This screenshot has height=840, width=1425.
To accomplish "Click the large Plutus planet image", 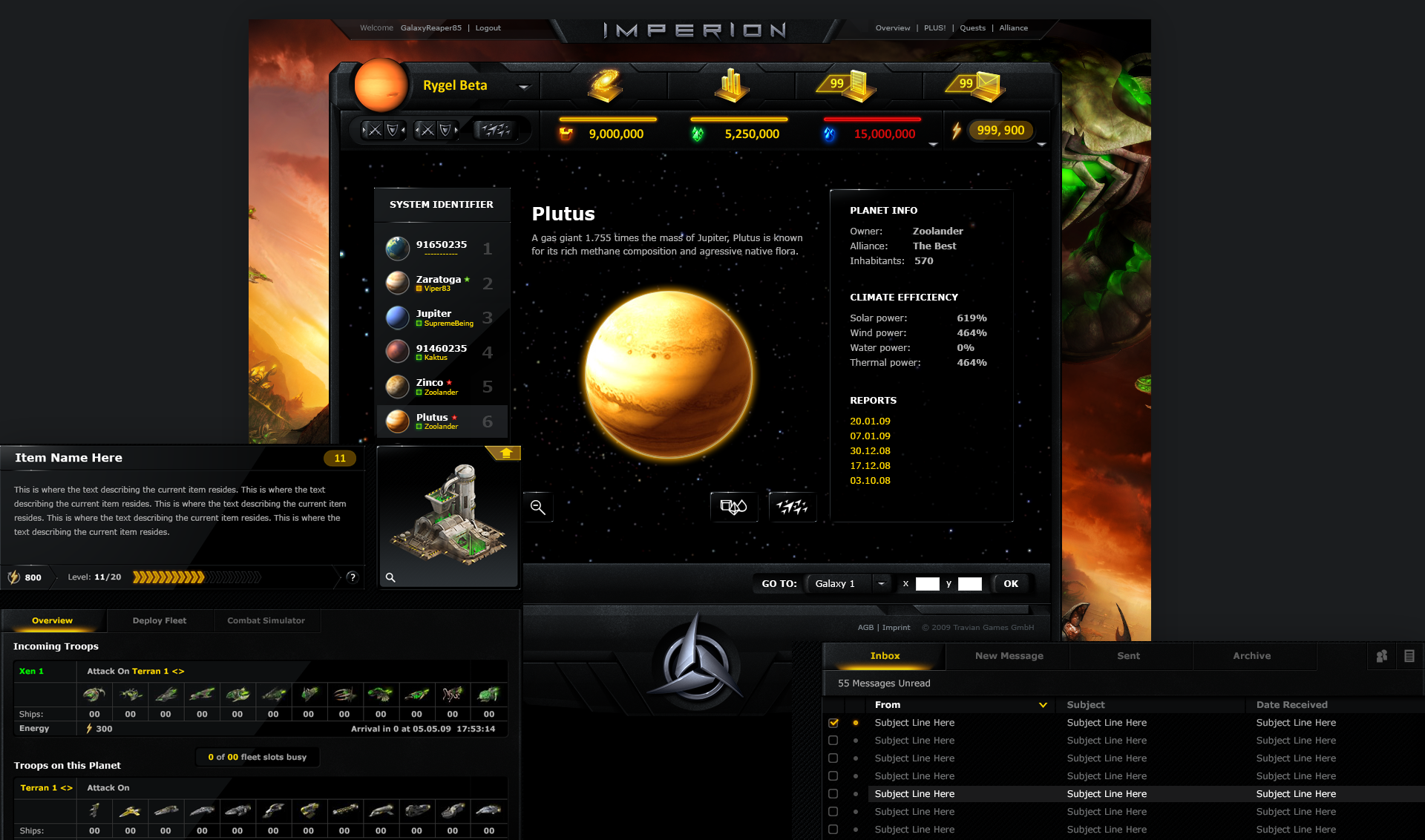I will coord(669,375).
